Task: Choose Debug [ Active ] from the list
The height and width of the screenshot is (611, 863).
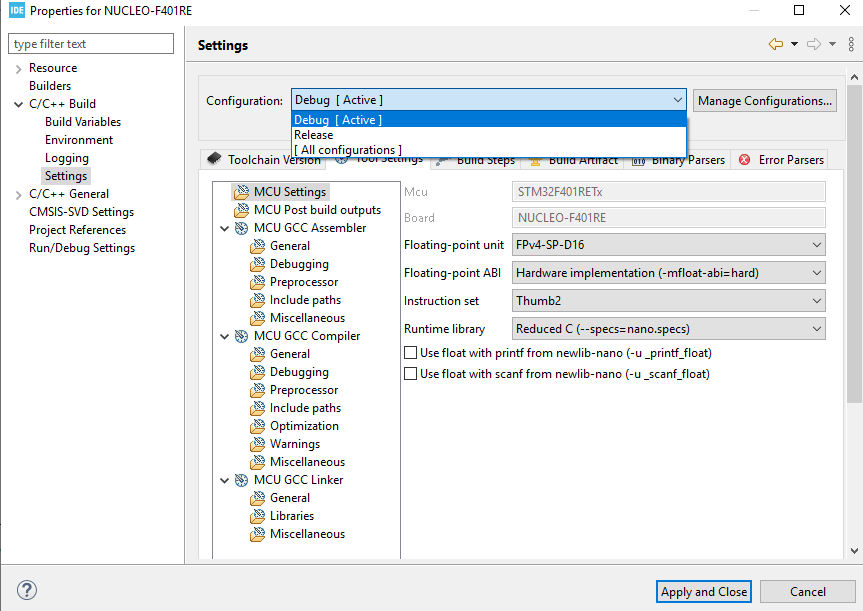Action: [x=489, y=119]
